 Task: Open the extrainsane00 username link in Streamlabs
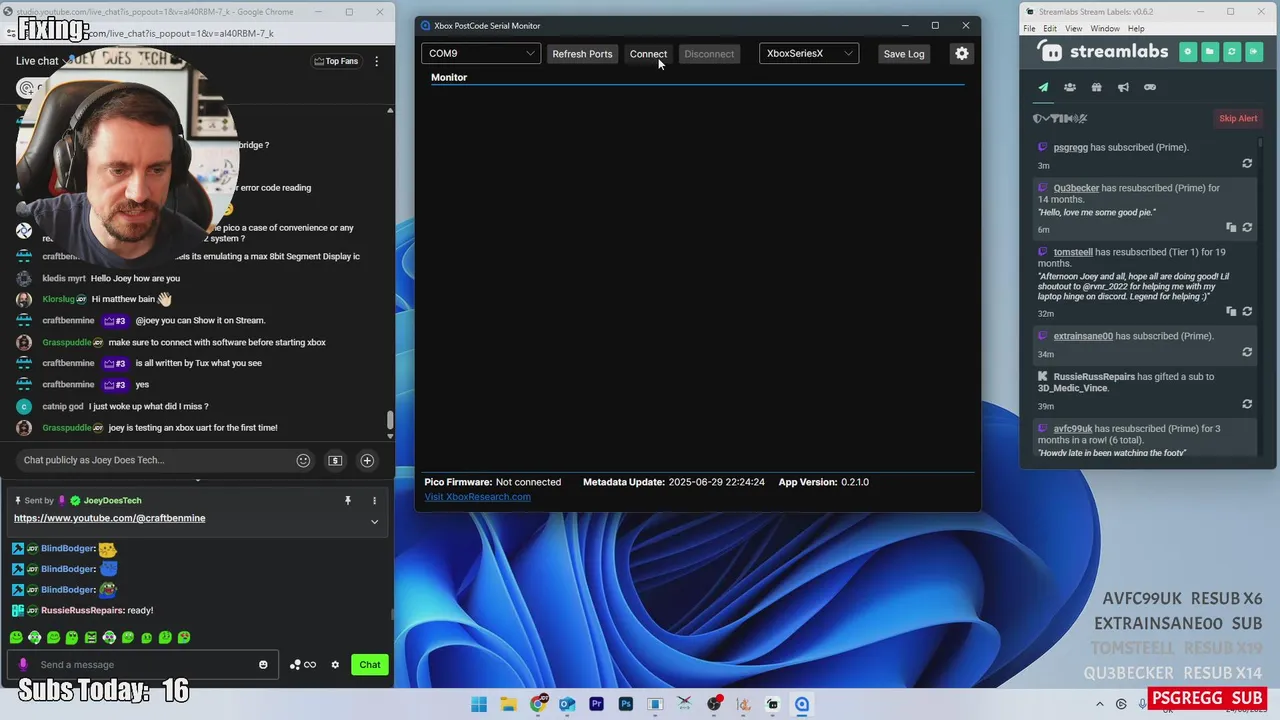(1083, 336)
